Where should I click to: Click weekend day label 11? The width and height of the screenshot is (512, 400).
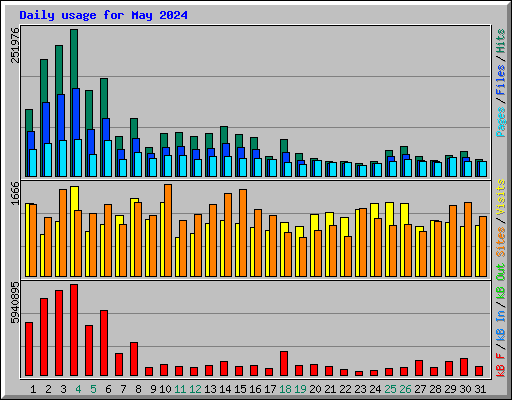point(180,389)
